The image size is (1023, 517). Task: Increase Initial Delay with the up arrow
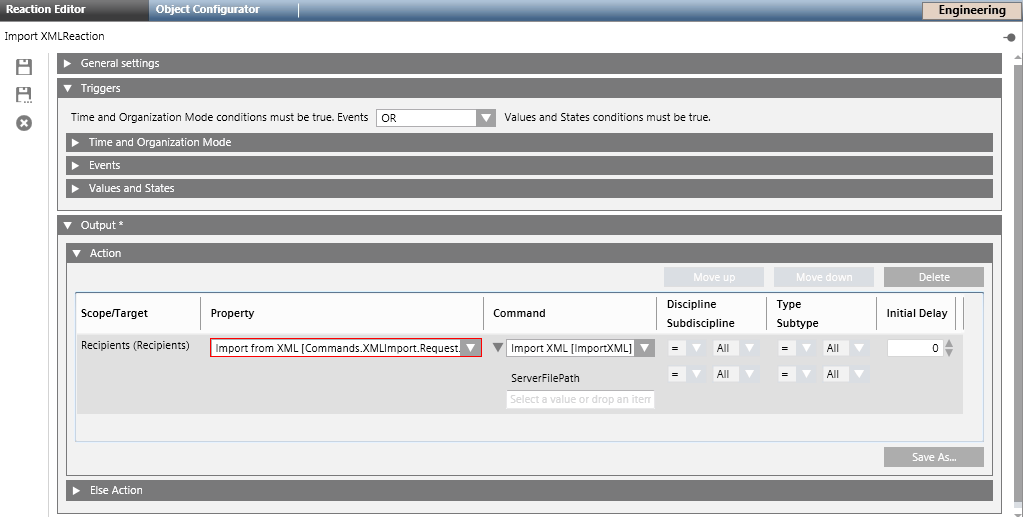[949, 343]
